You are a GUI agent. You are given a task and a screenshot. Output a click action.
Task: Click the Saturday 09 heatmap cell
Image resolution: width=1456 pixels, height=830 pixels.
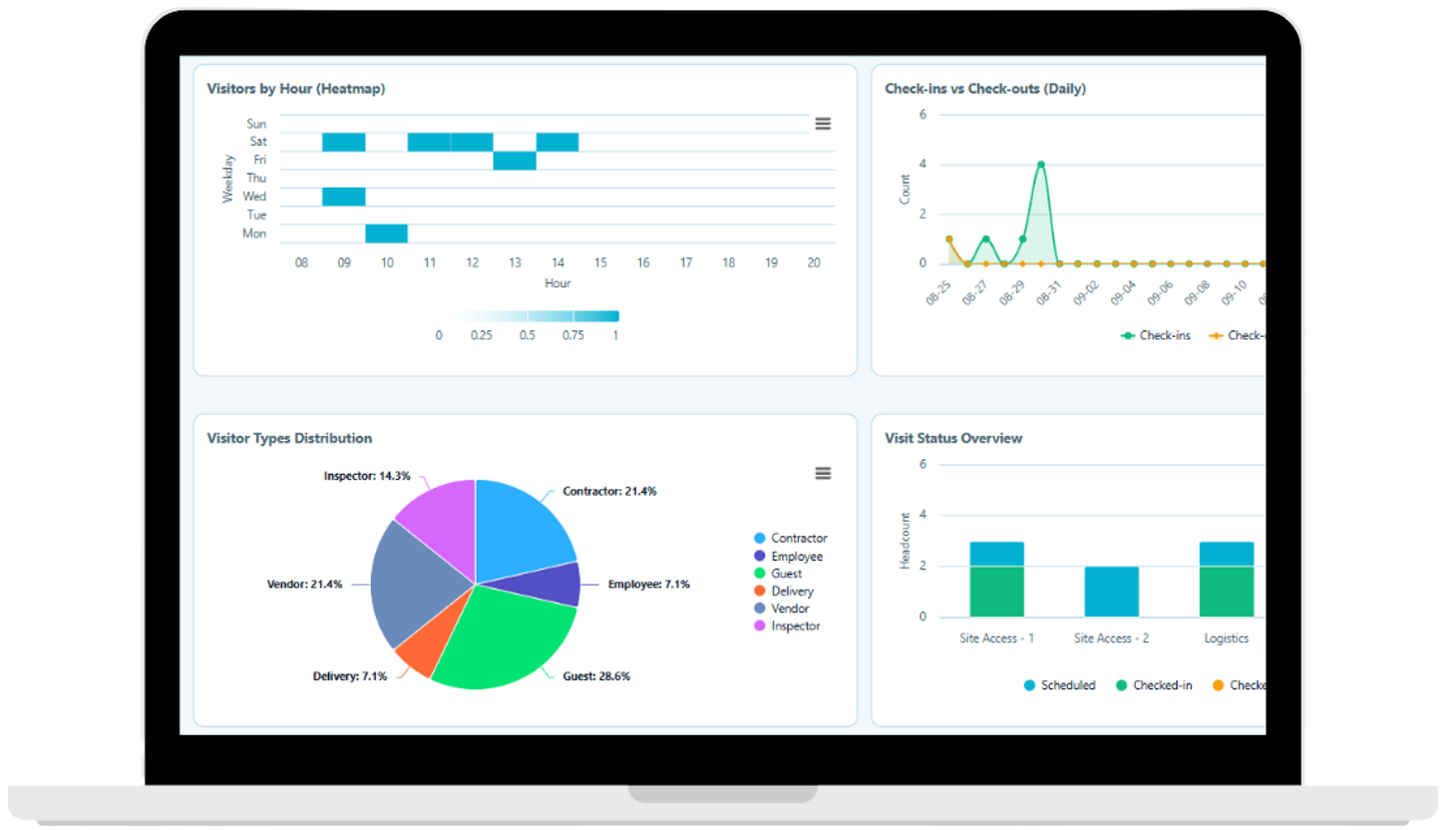(344, 141)
